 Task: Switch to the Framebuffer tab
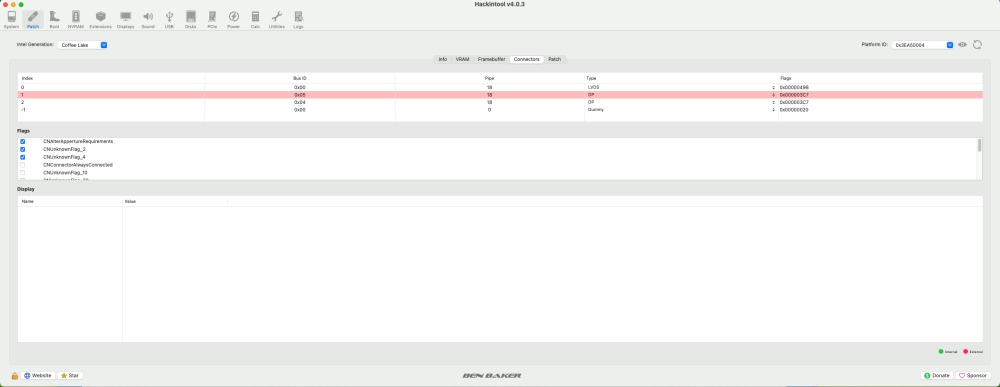click(492, 59)
